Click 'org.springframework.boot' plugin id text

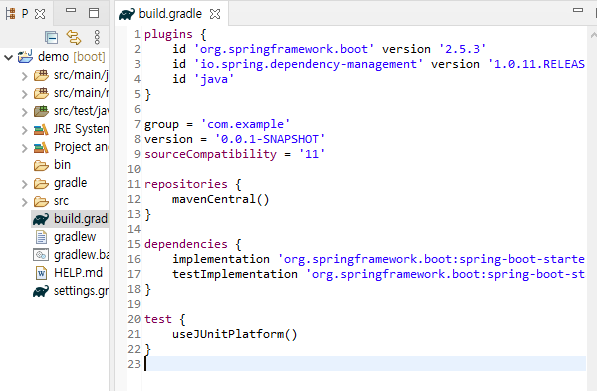[284, 49]
